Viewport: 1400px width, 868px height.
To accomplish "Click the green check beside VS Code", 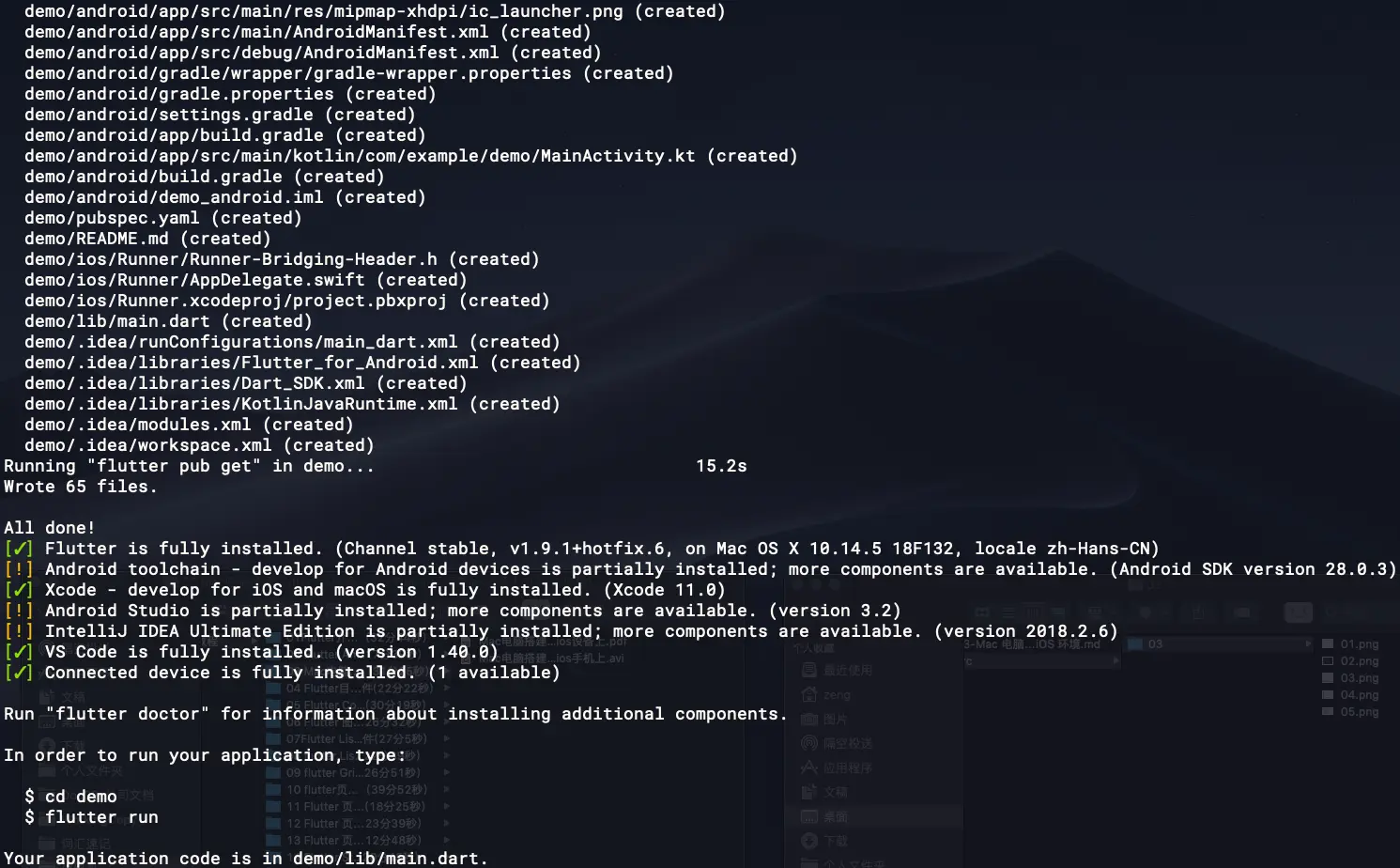I will click(19, 652).
